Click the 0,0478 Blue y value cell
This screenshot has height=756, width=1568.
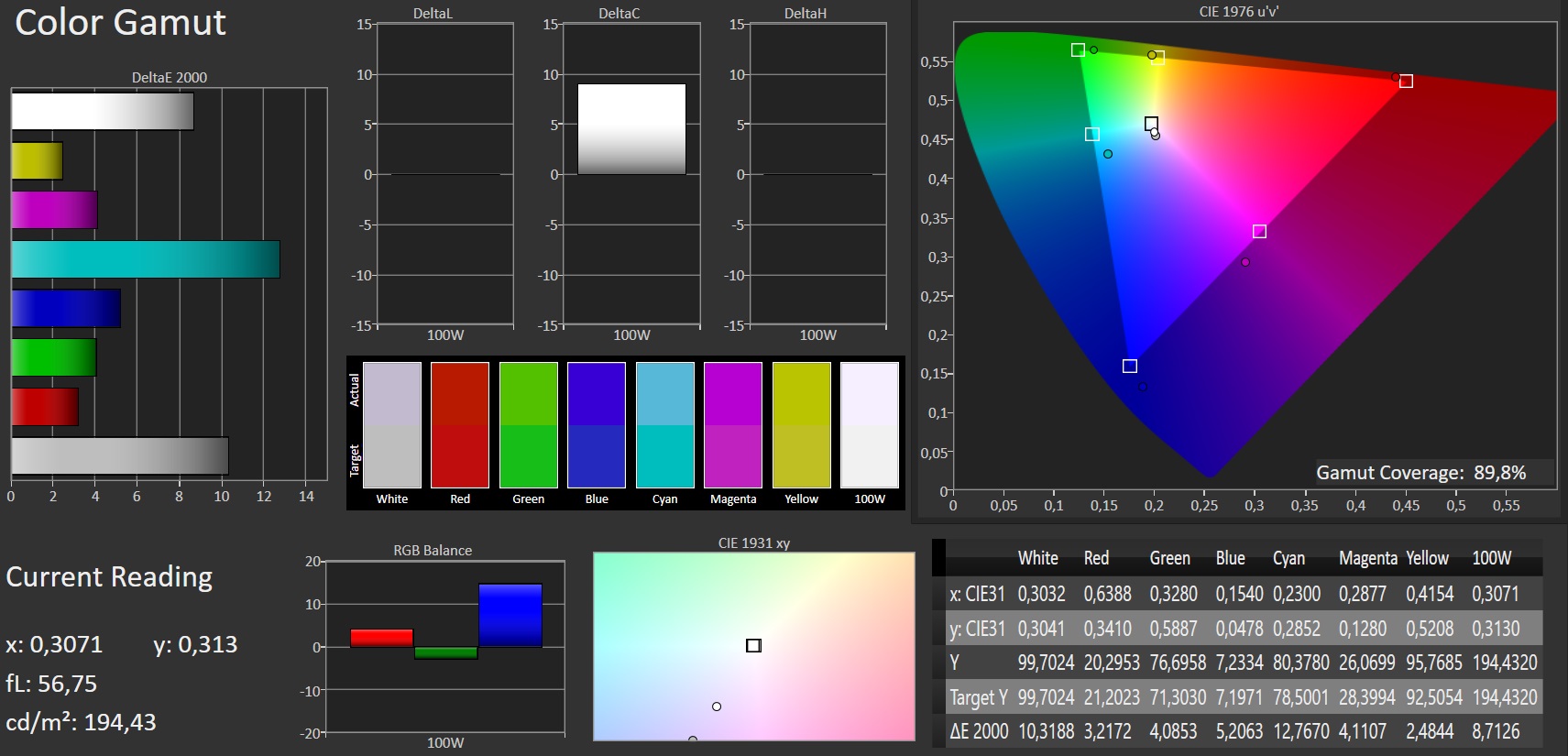coord(1239,629)
